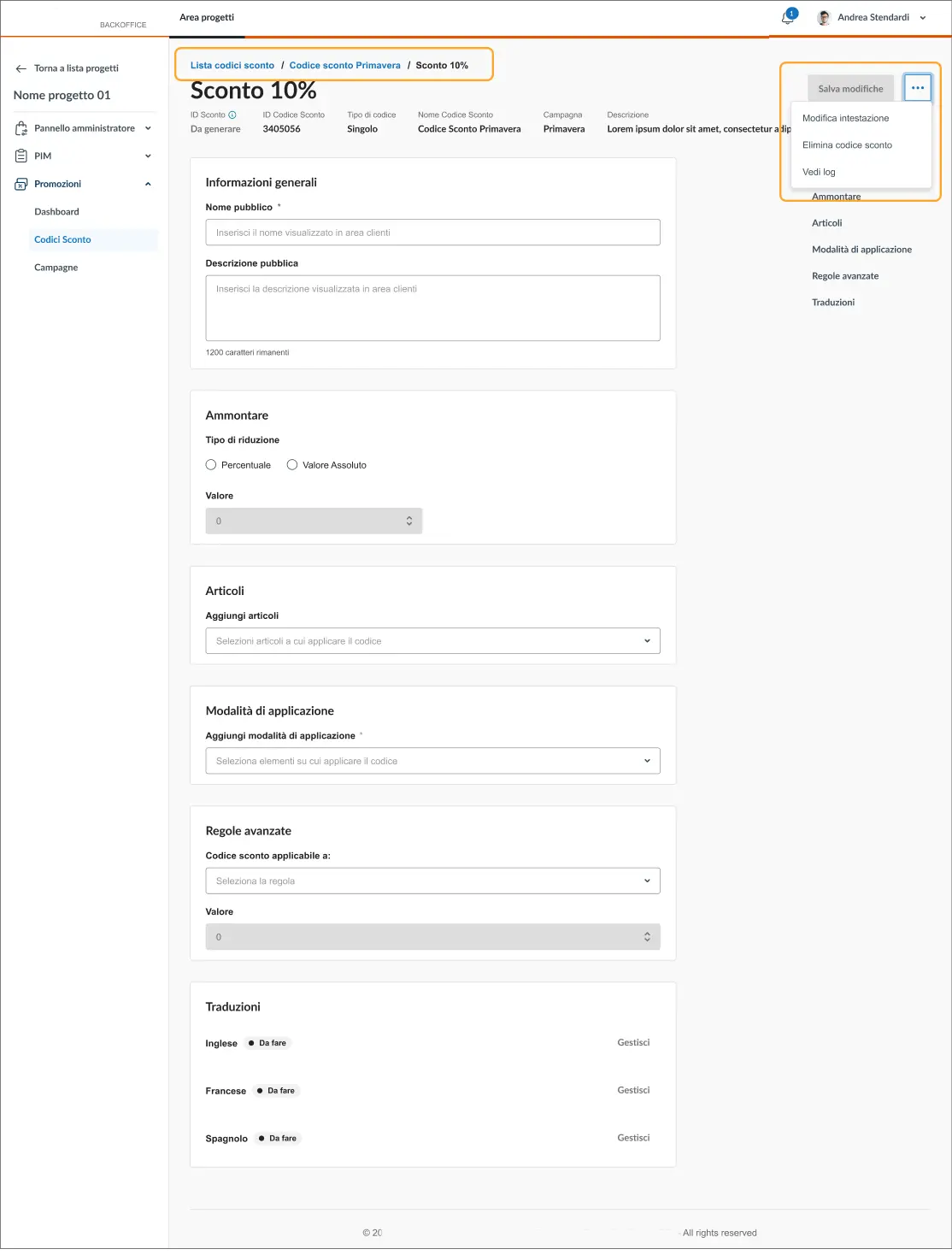Click the ID Sconto info icon

[232, 115]
